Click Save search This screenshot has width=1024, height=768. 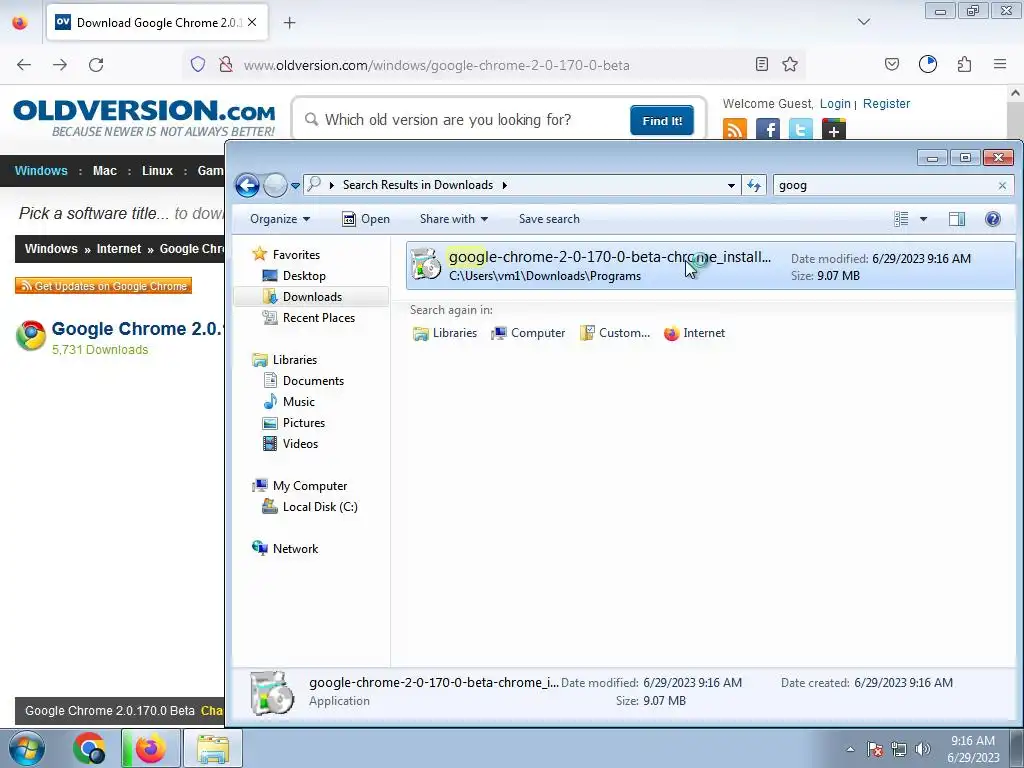click(549, 219)
